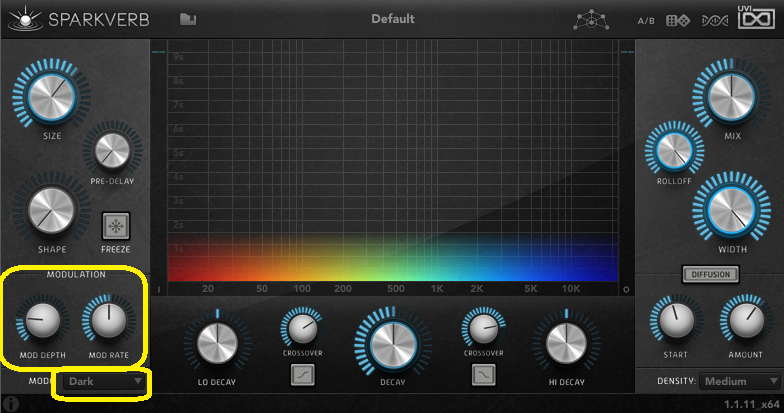Open the Mode dropdown showing Dark
This screenshot has width=784, height=413.
[104, 381]
